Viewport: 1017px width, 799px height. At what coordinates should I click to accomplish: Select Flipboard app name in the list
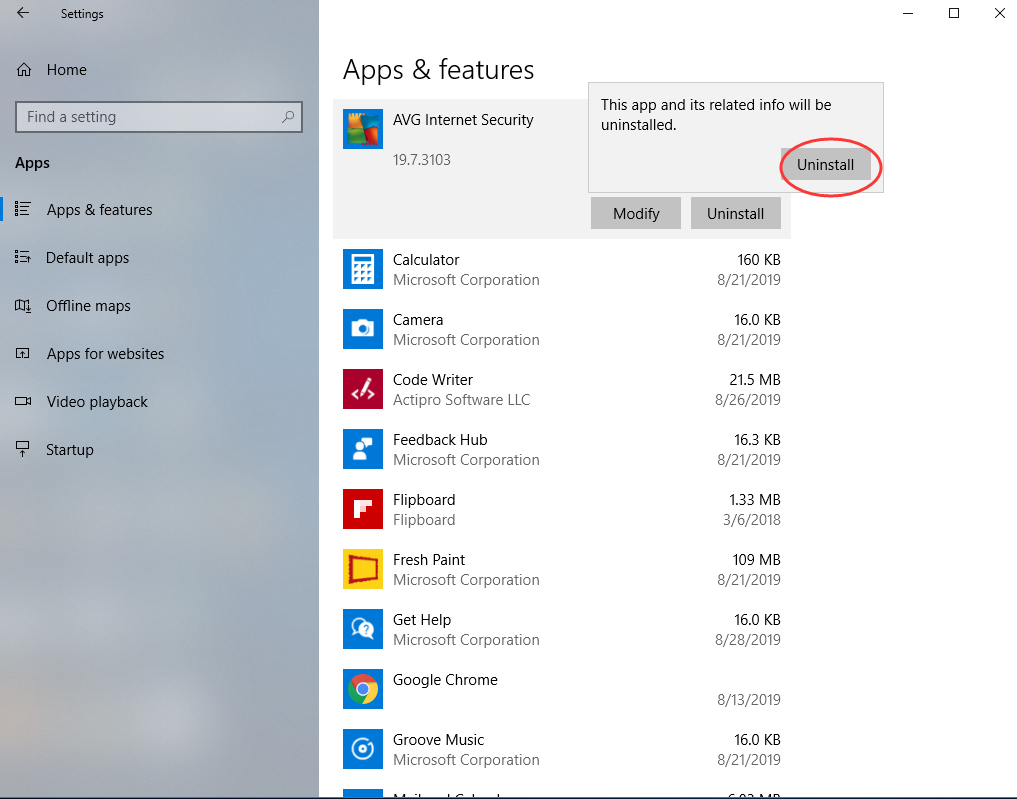pyautogui.click(x=424, y=499)
